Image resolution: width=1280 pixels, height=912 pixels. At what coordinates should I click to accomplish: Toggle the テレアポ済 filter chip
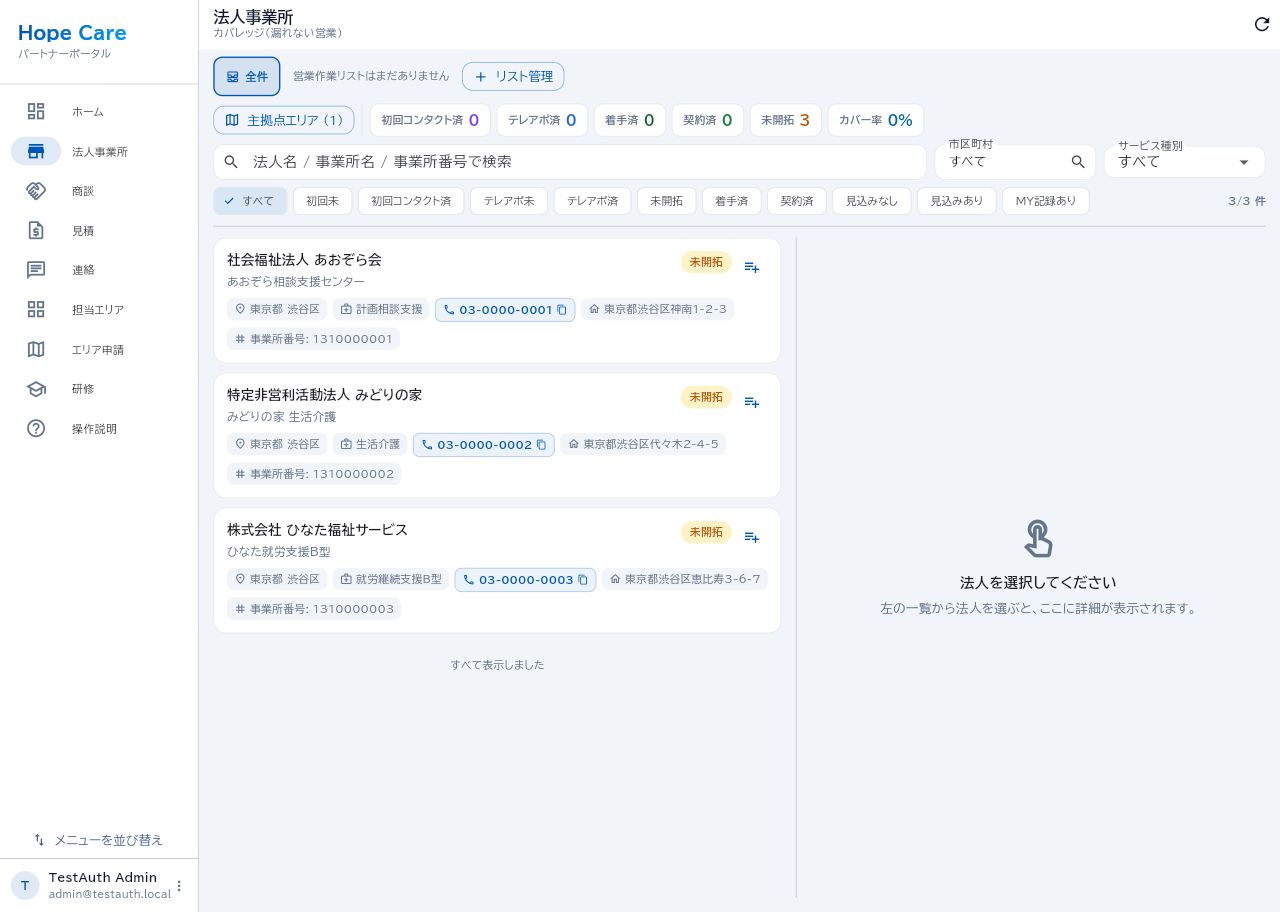592,201
